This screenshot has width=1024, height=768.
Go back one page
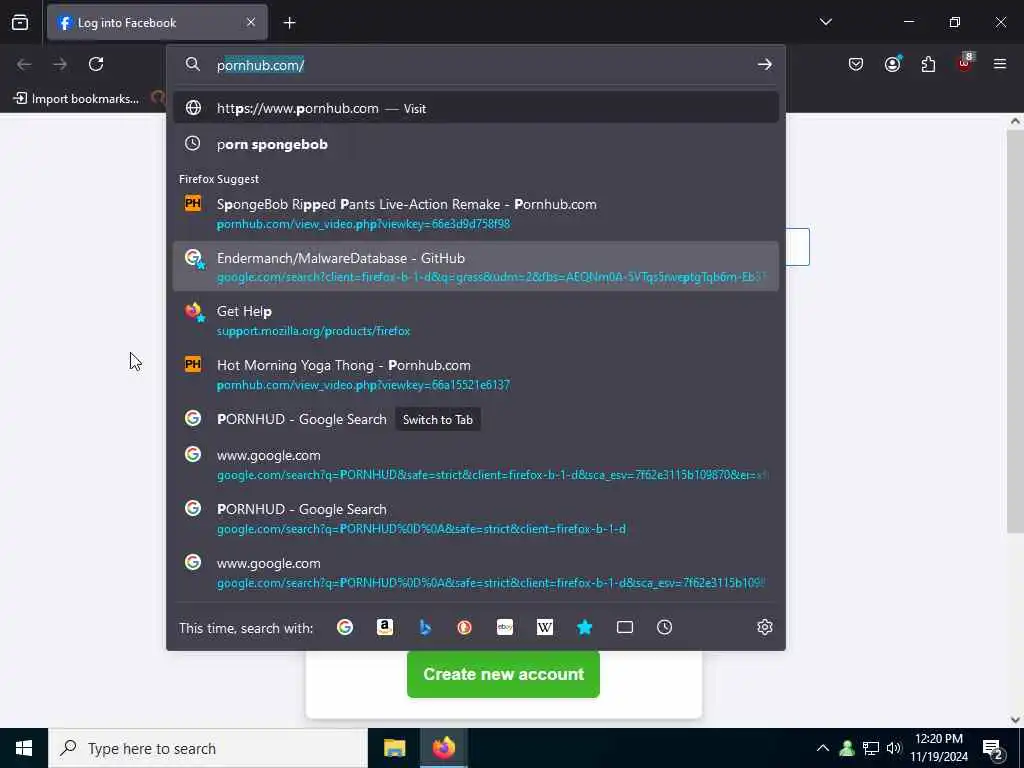(x=24, y=64)
